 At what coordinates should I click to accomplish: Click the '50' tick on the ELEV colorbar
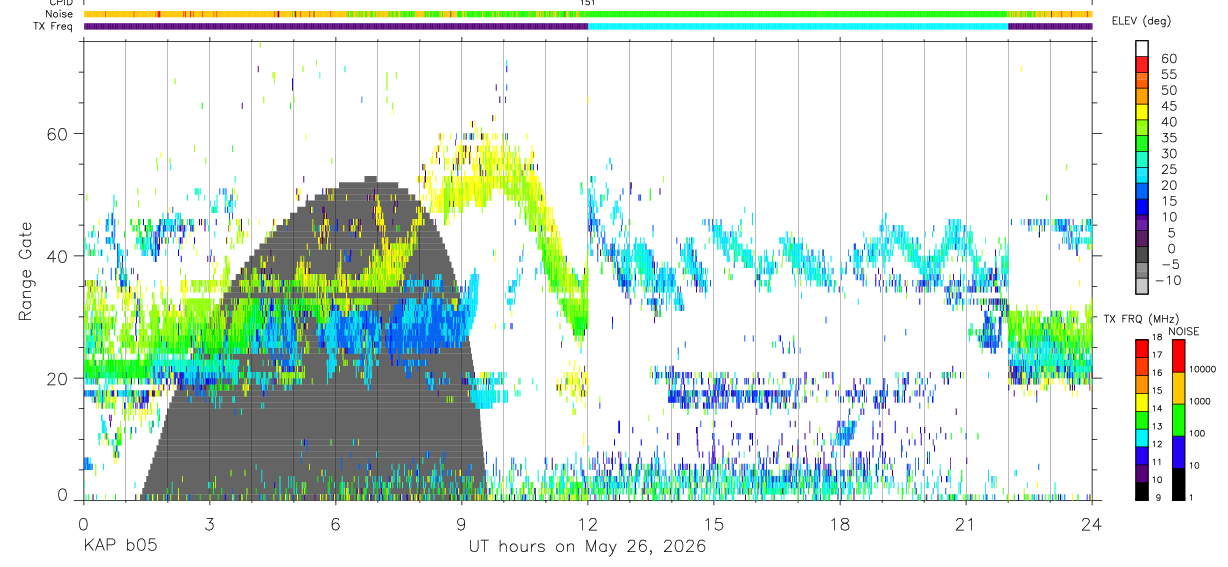point(1167,90)
